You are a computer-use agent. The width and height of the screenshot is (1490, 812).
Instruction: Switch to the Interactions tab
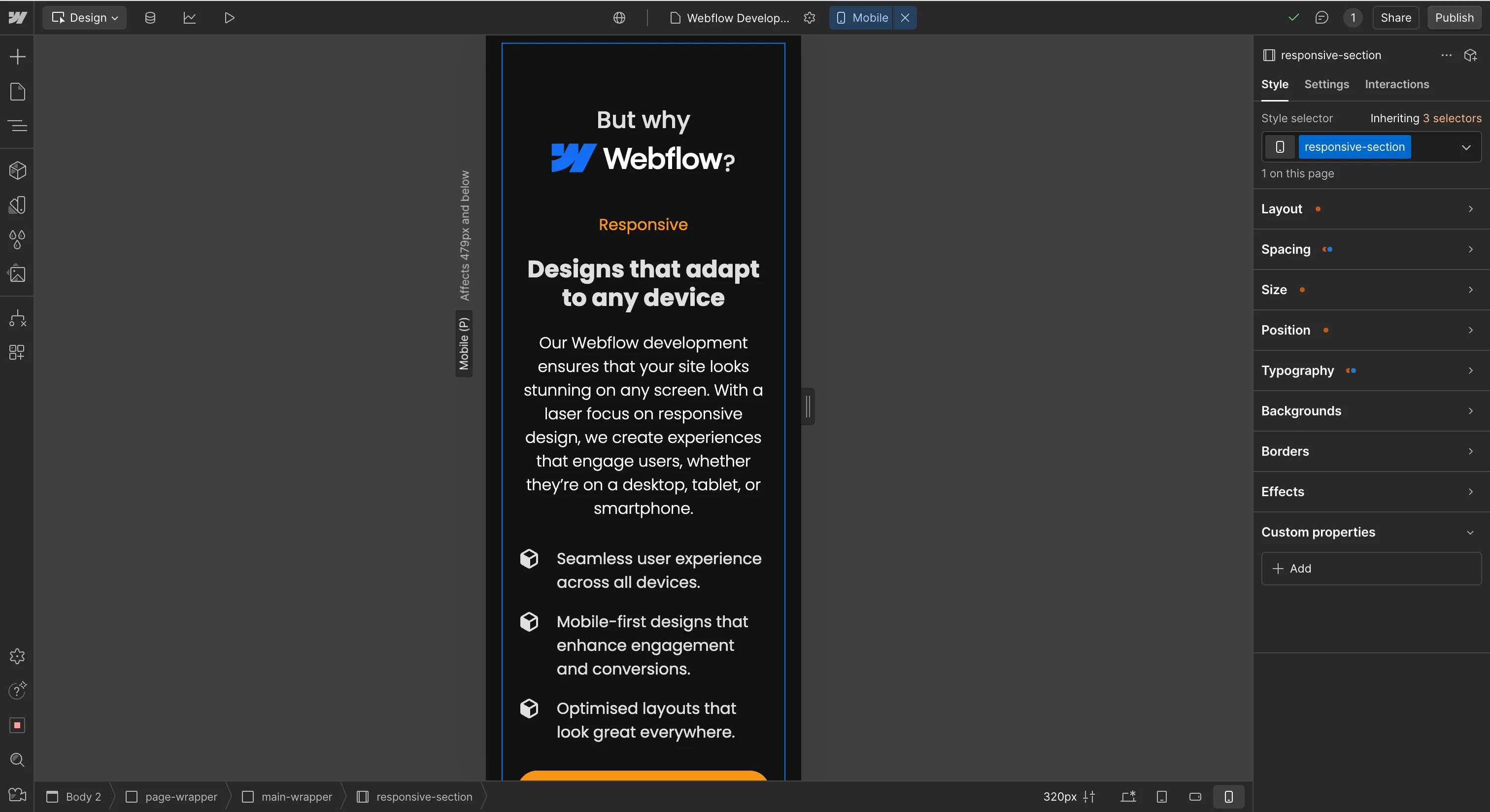(x=1396, y=84)
